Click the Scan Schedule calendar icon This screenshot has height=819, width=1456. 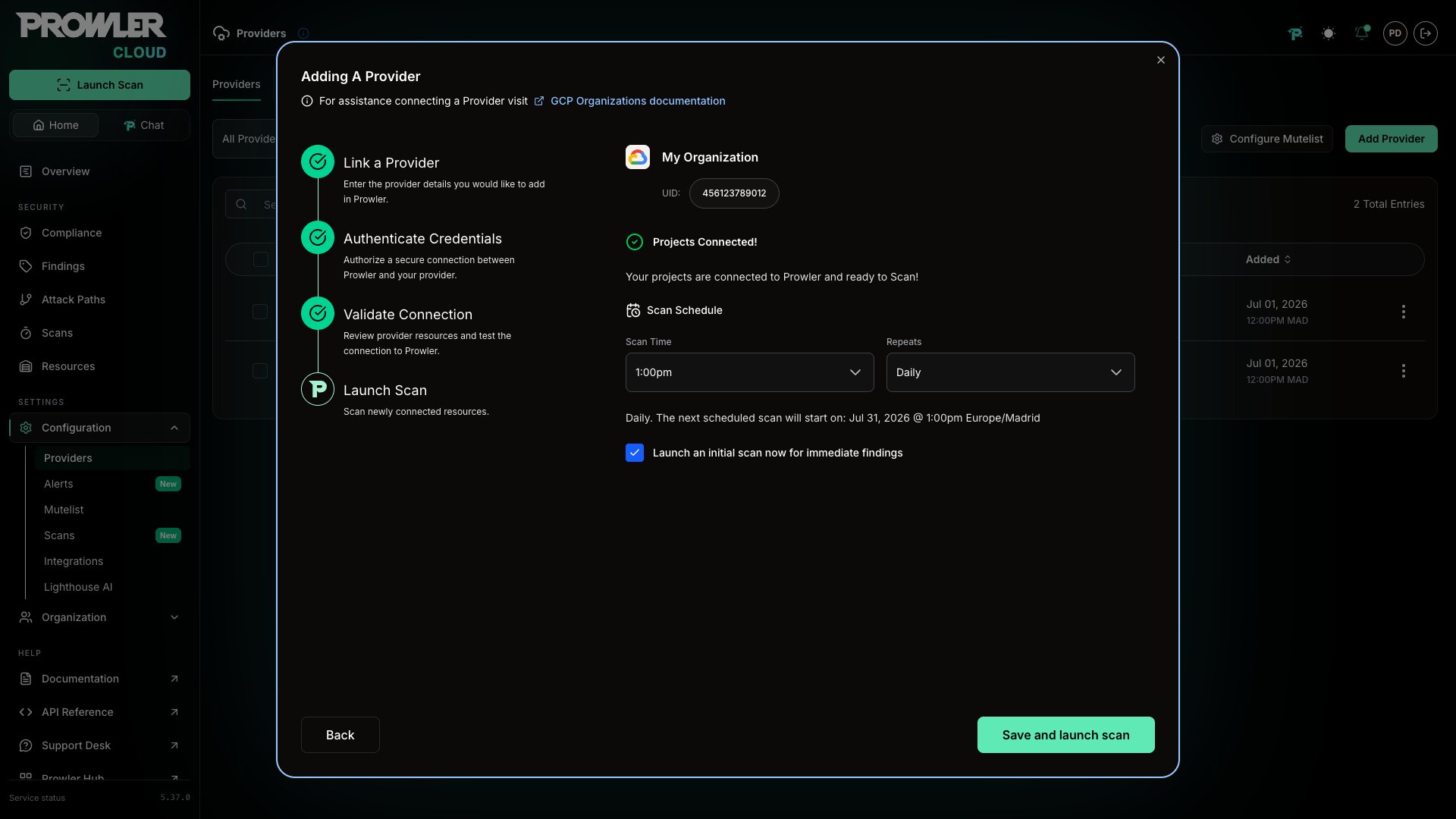pos(633,310)
